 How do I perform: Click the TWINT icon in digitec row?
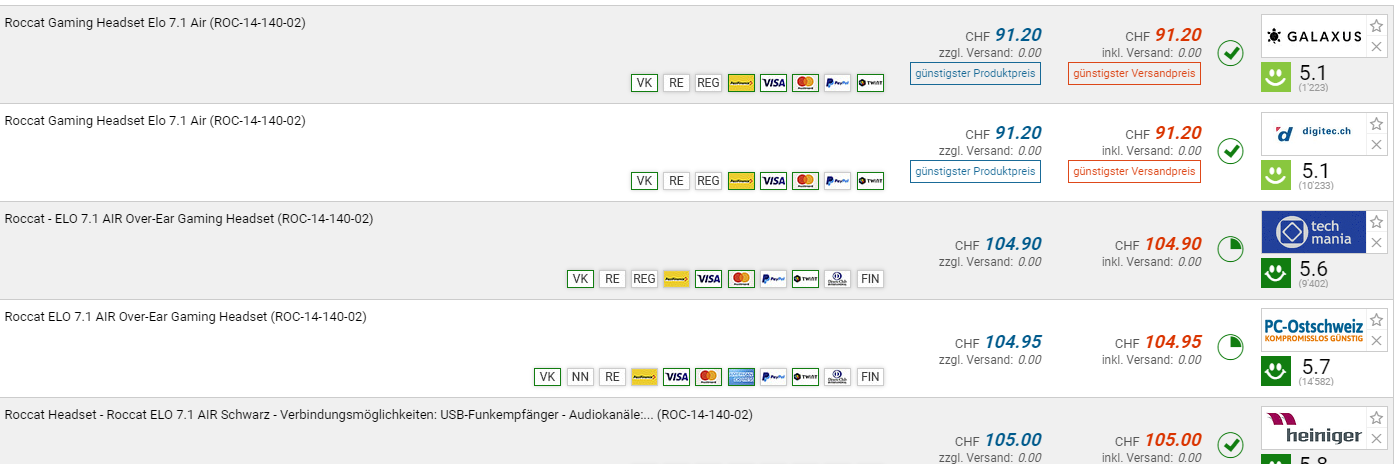[870, 181]
